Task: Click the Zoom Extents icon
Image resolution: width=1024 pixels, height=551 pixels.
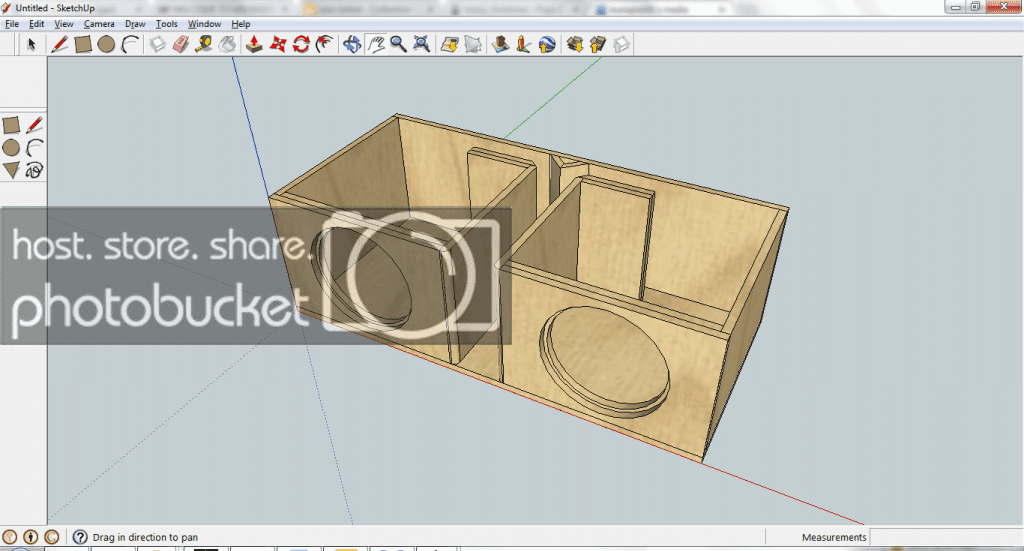Action: (x=422, y=44)
